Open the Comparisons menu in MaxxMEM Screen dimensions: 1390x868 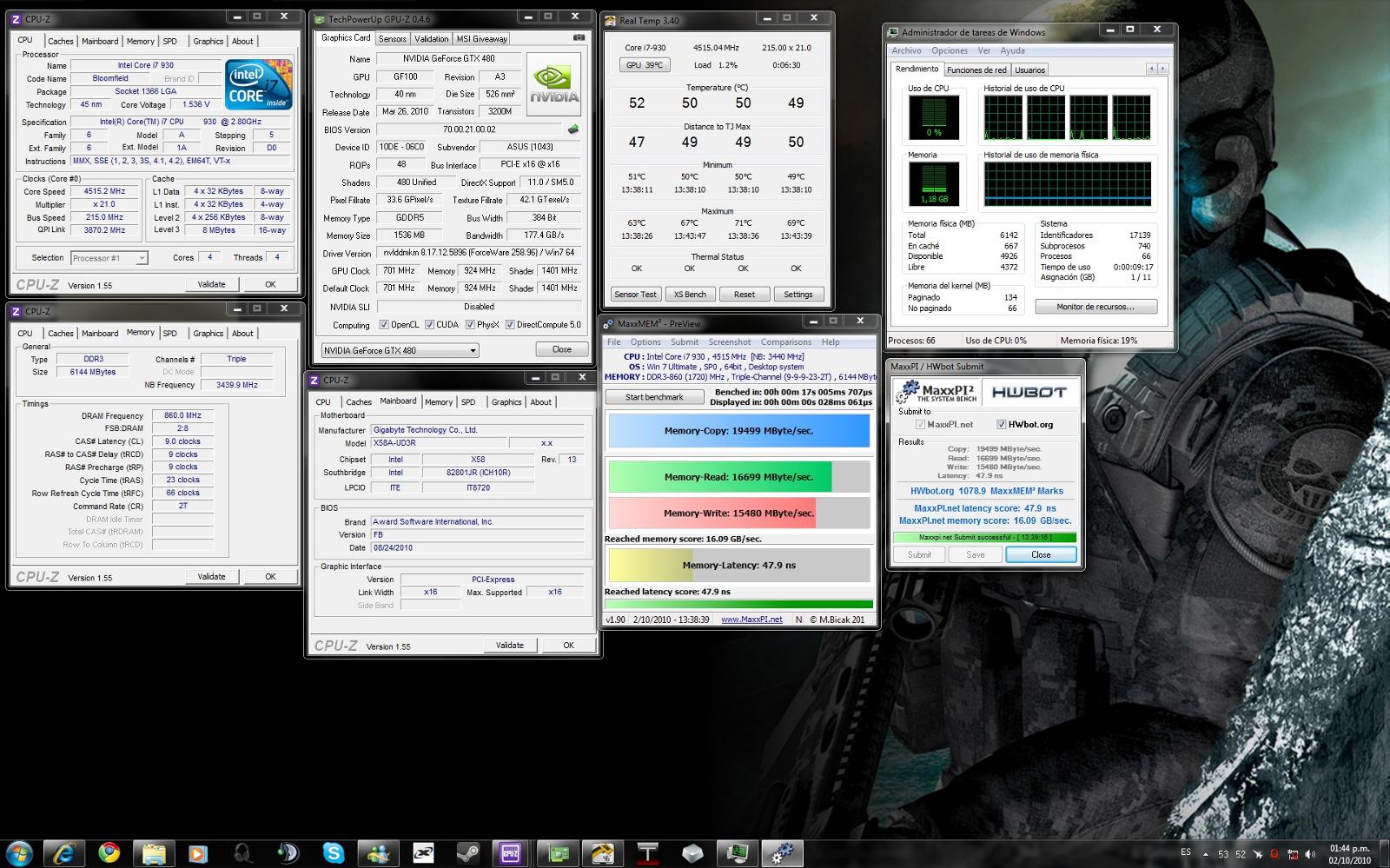(786, 342)
